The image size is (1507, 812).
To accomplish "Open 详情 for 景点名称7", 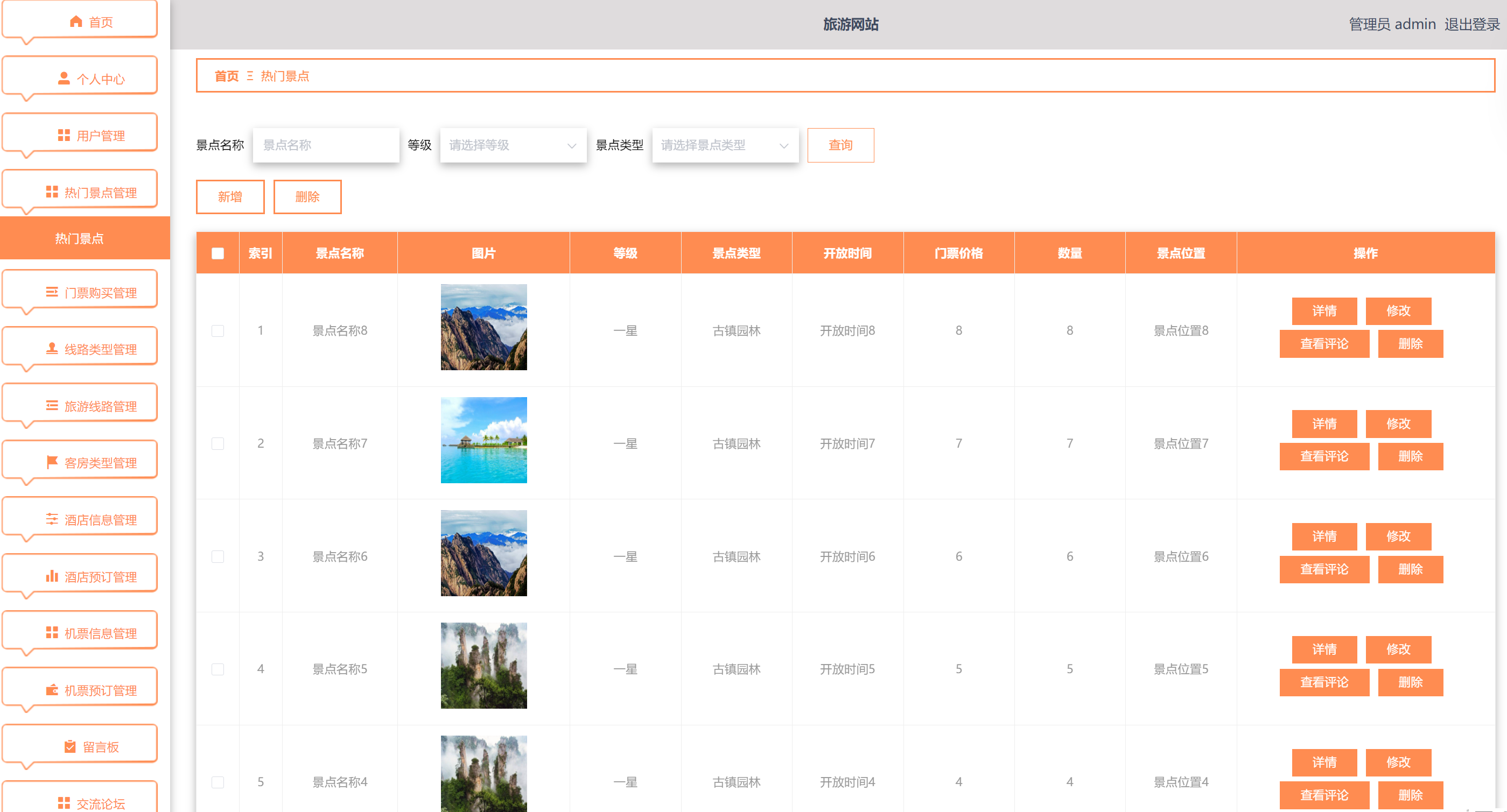I will pos(1324,423).
